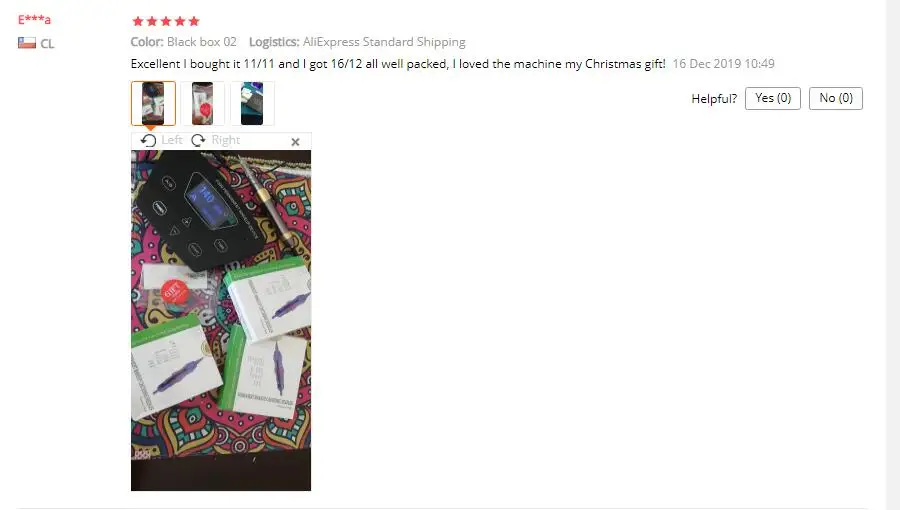The image size is (900, 510).
Task: Click the "Left" rotate text label
Action: 172,140
